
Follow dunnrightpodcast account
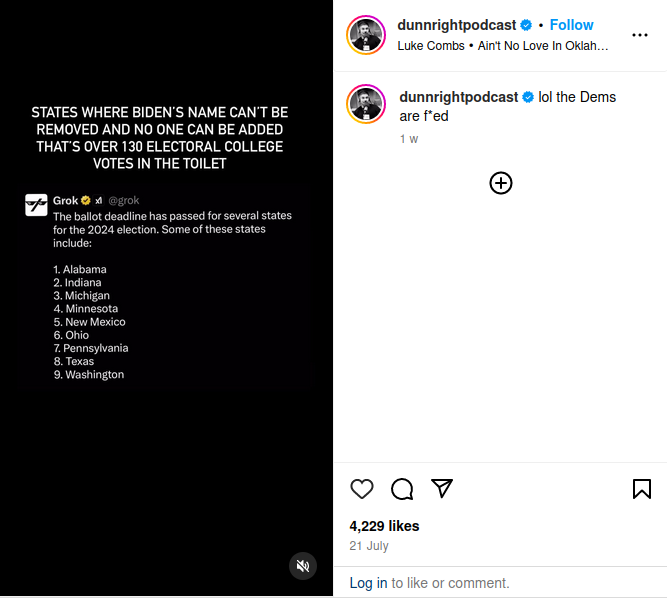click(x=571, y=25)
